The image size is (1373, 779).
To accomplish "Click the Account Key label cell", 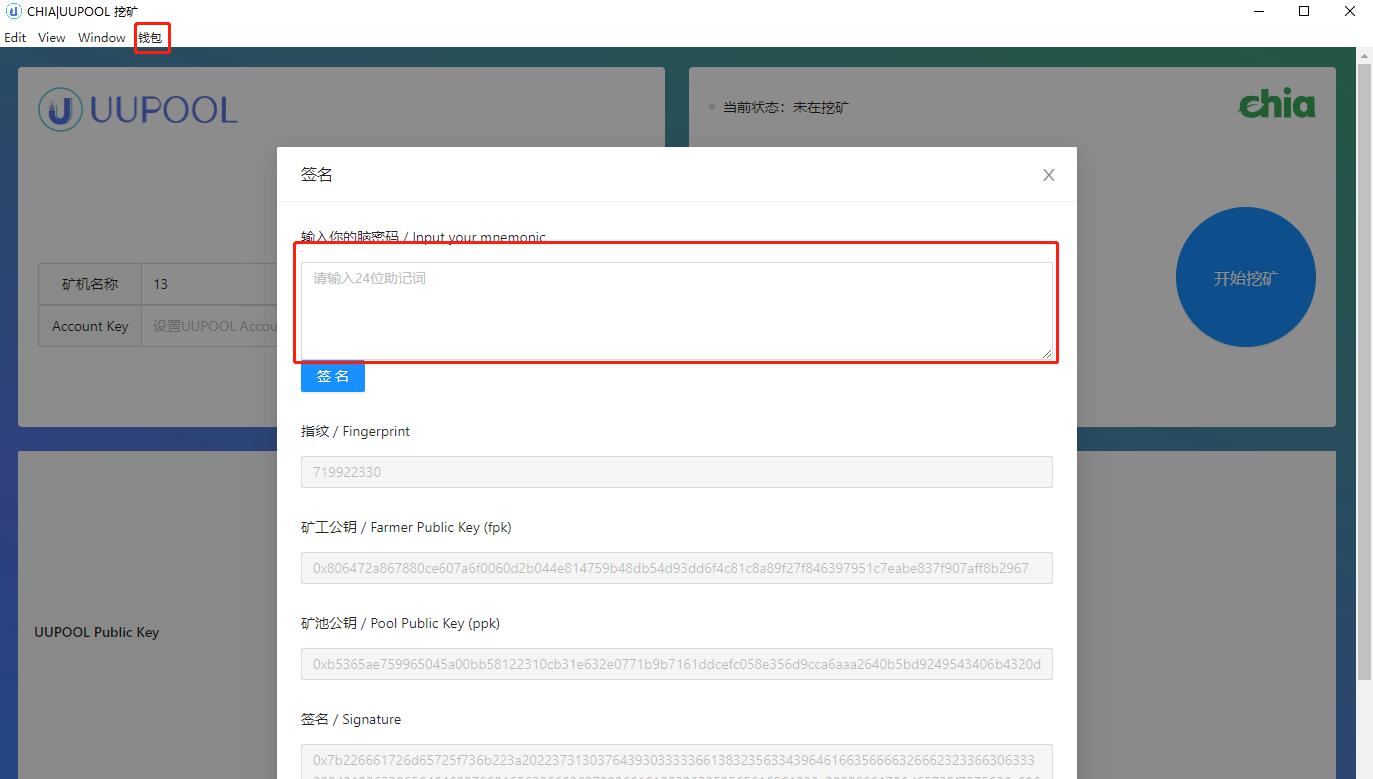I will (x=90, y=326).
